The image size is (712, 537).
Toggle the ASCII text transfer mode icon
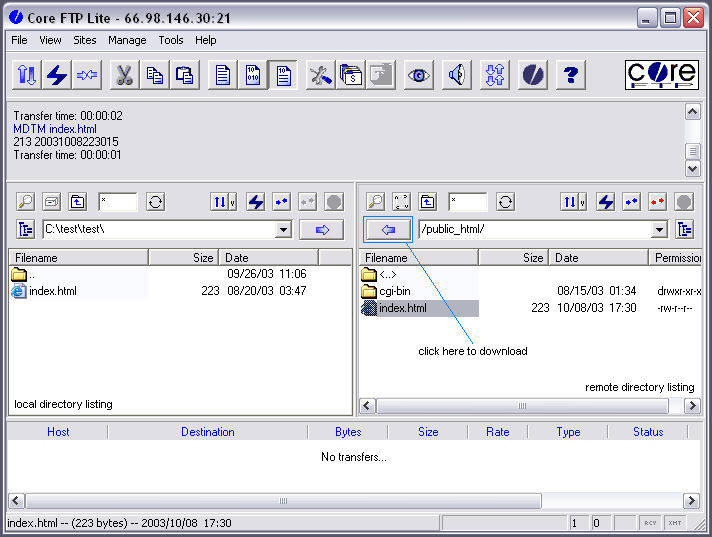tap(223, 75)
